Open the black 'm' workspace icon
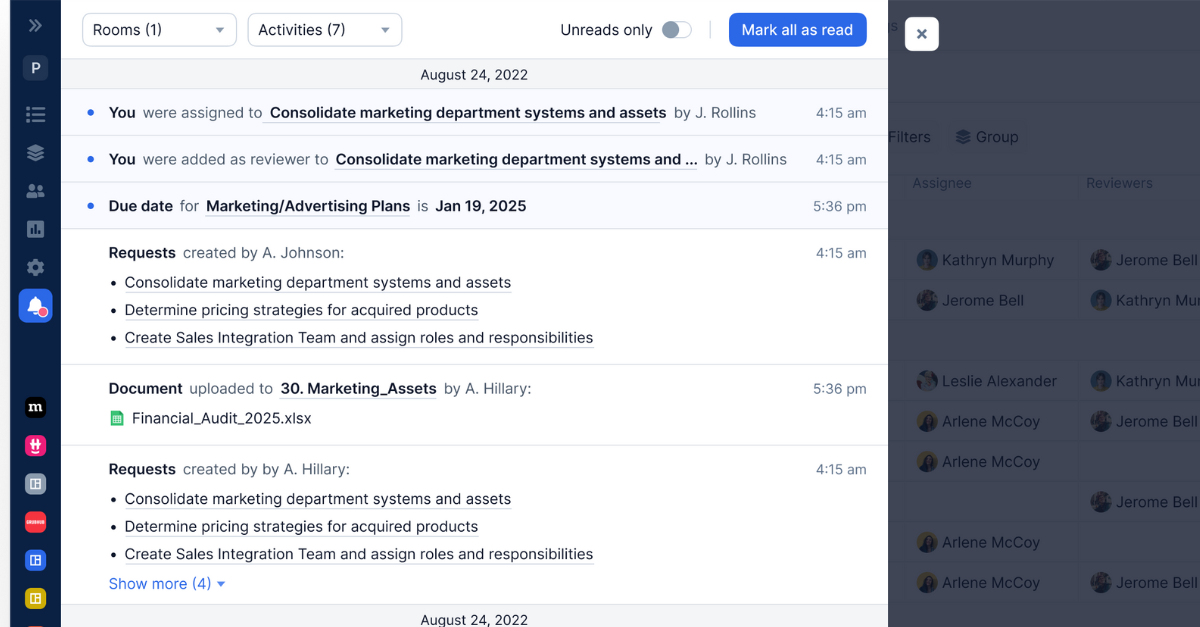Screen dimensions: 1200x627 (35, 407)
